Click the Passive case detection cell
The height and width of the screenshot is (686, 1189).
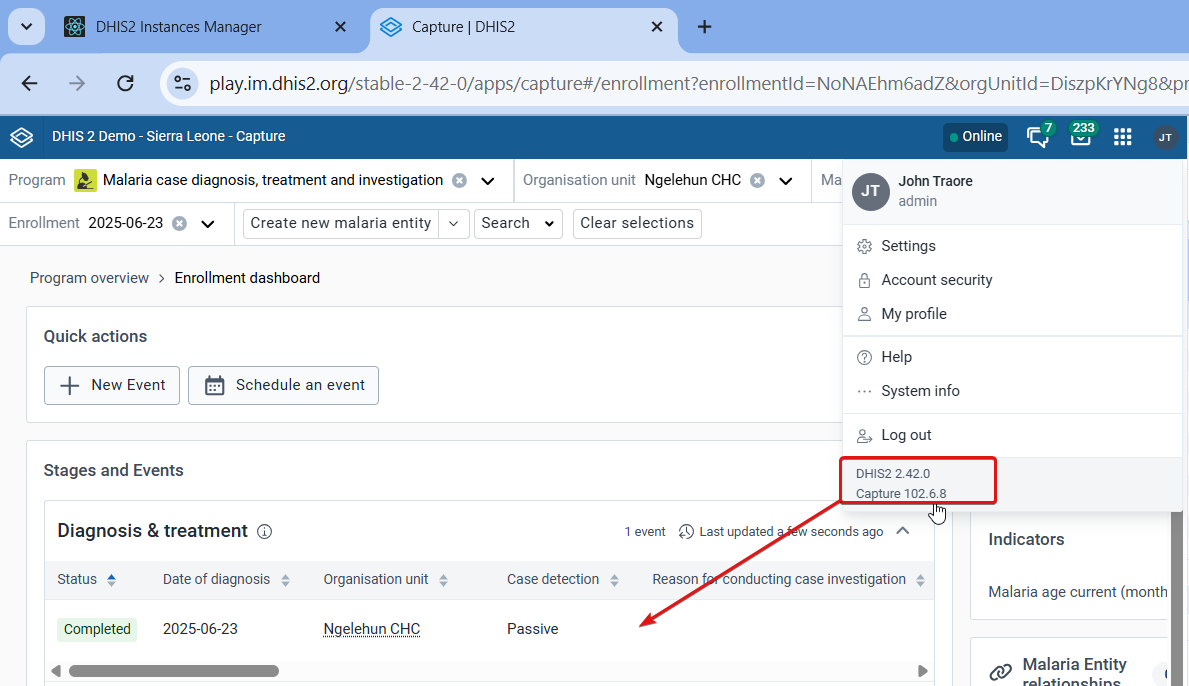532,629
